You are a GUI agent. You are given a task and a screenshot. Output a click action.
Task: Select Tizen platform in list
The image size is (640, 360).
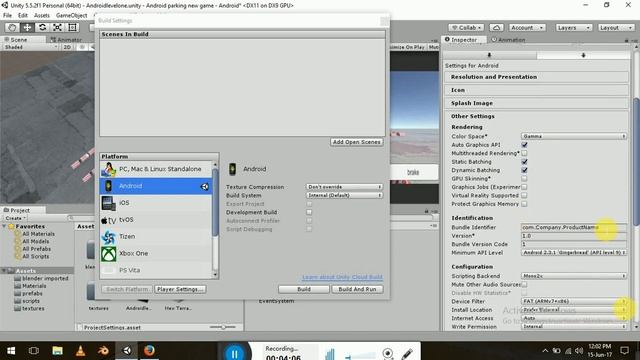[156, 236]
